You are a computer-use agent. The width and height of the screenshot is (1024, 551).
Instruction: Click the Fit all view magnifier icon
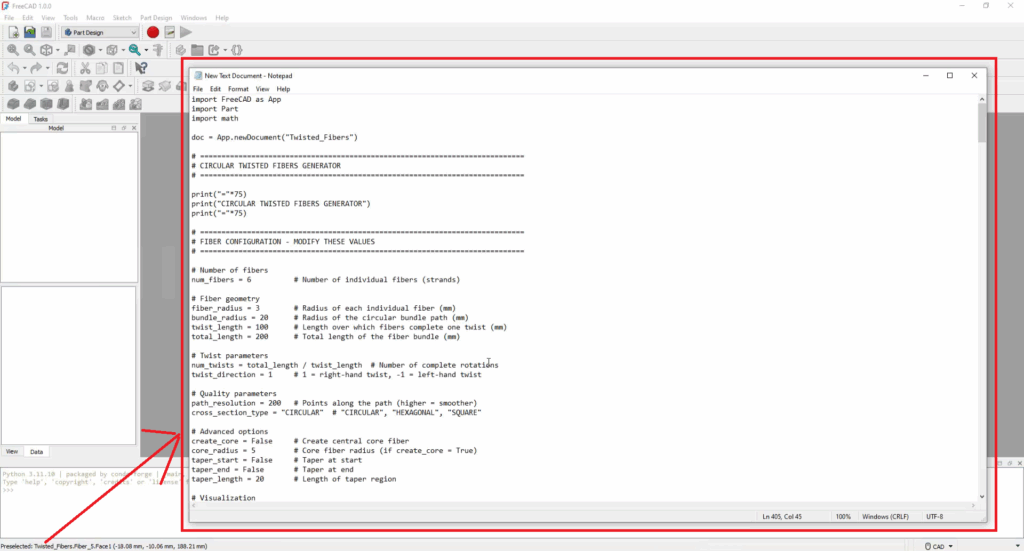coord(13,50)
